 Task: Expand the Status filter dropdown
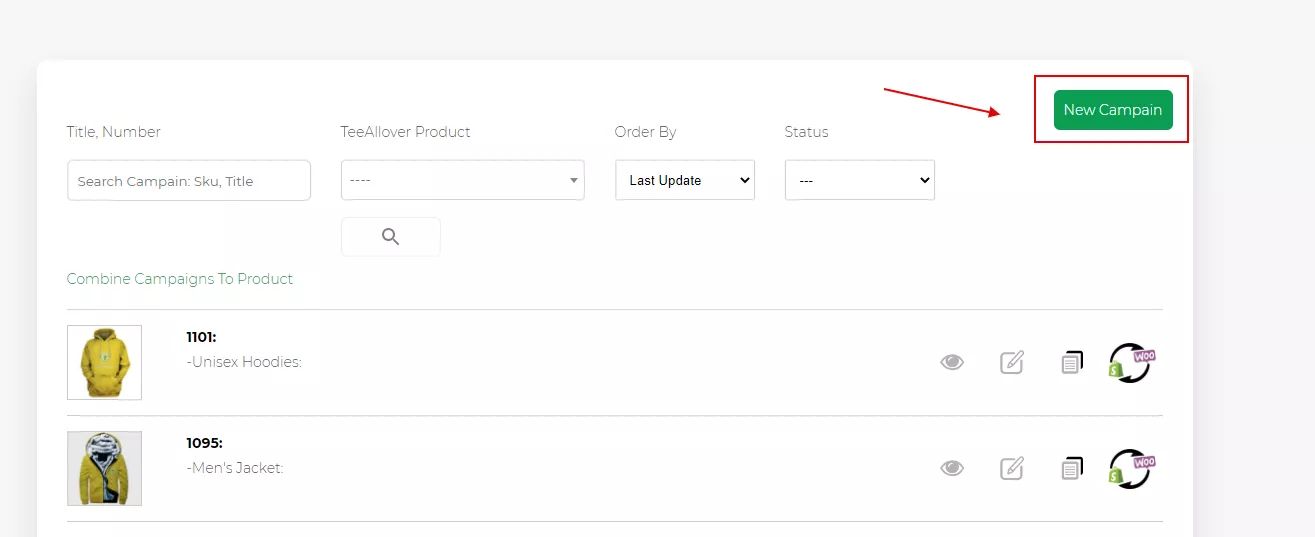coord(859,181)
